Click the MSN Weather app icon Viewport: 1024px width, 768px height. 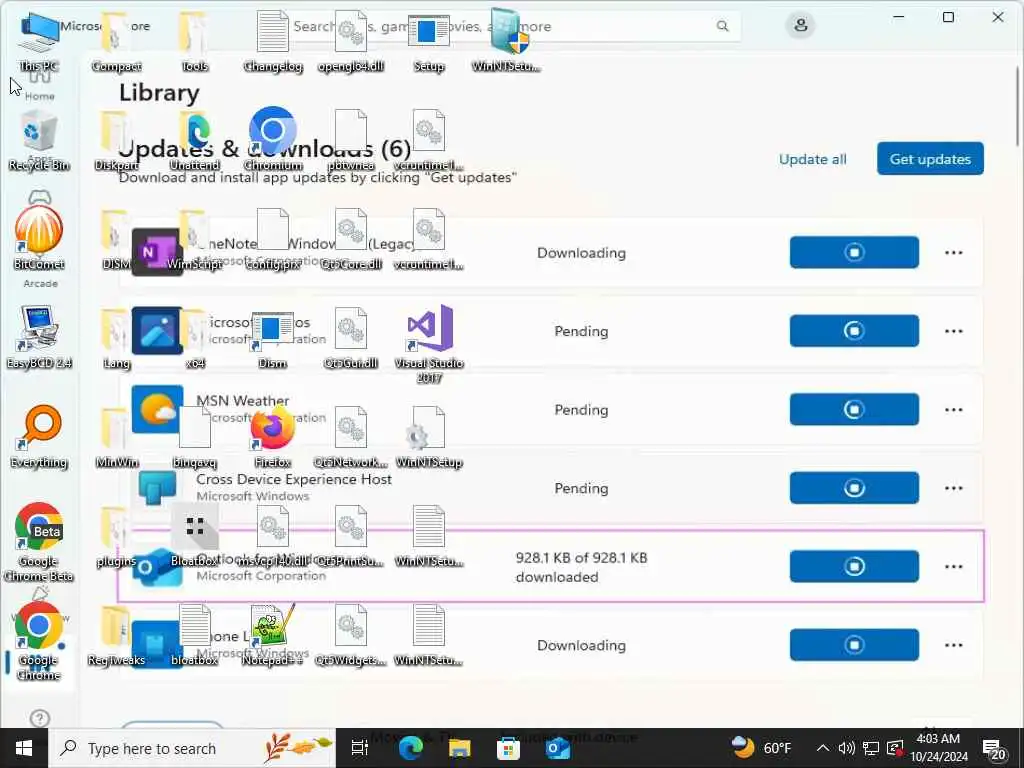[157, 409]
